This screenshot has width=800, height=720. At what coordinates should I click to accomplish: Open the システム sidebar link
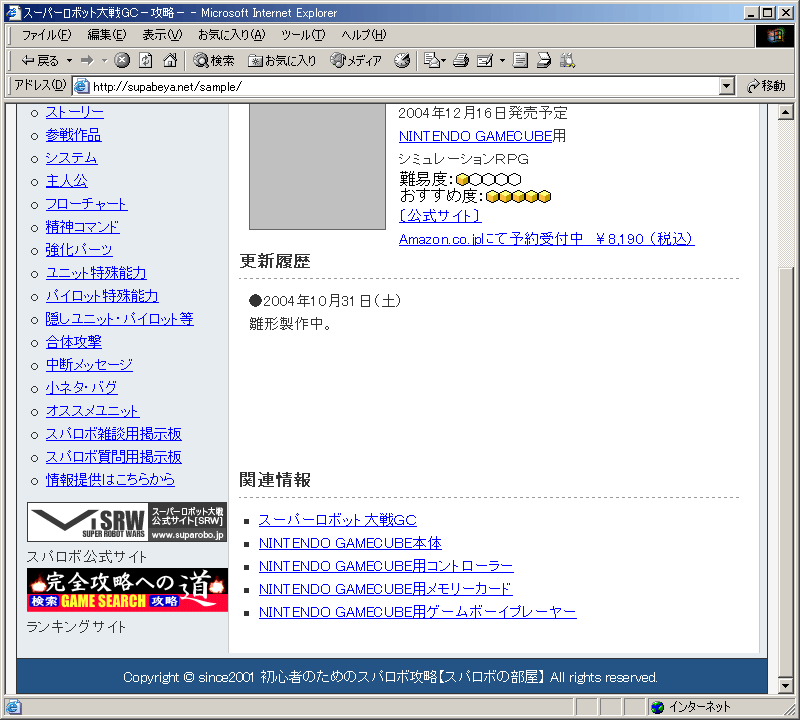point(71,158)
